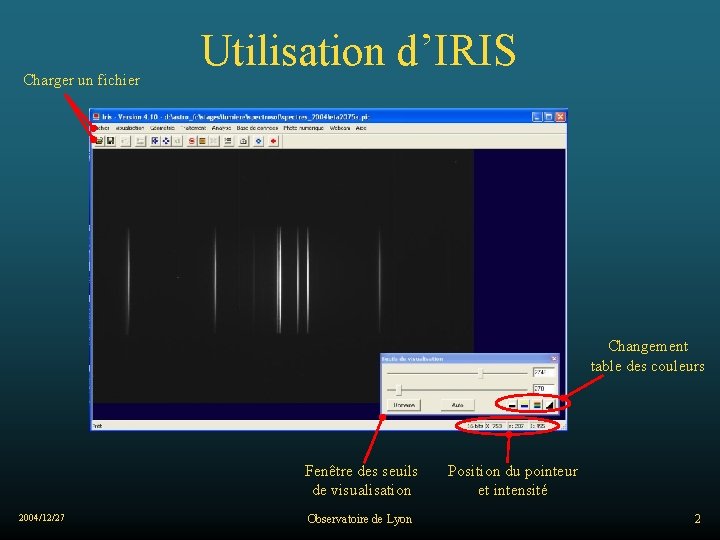720x540 pixels.
Task: Click the greyed redo icon in the toolbar
Action: point(140,141)
